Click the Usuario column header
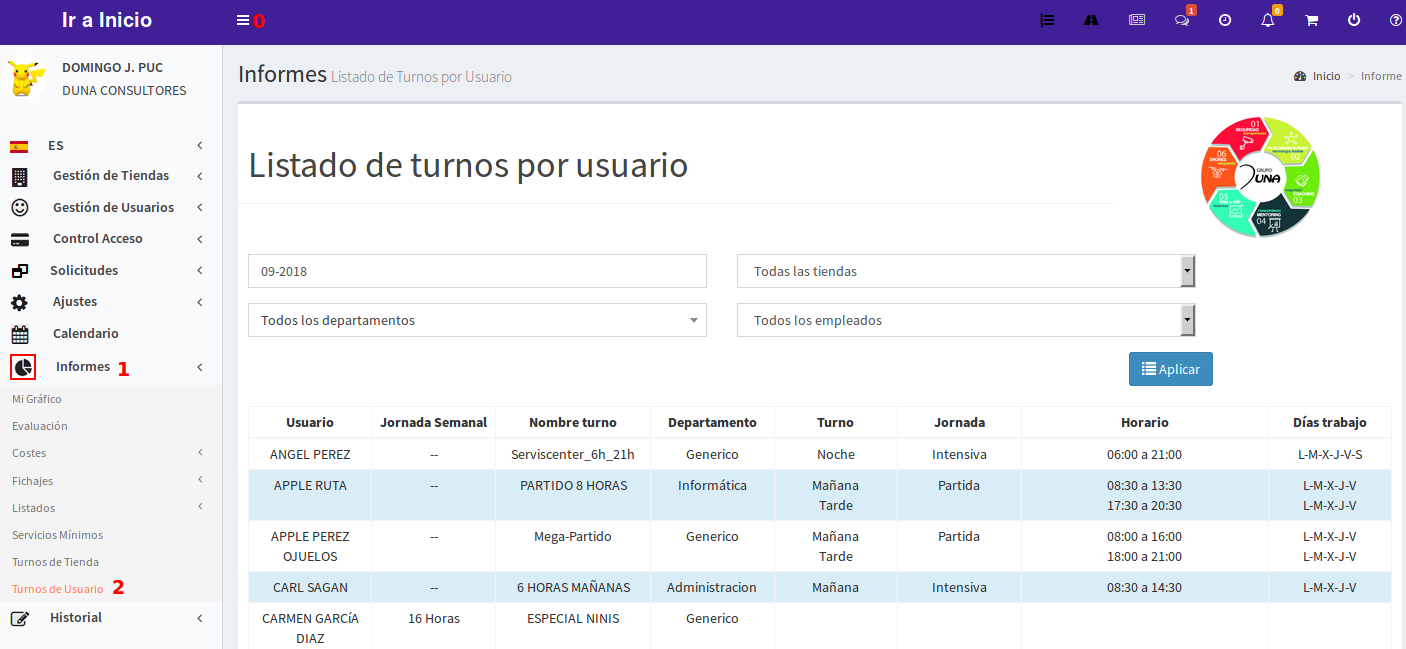This screenshot has height=649, width=1406. tap(310, 422)
